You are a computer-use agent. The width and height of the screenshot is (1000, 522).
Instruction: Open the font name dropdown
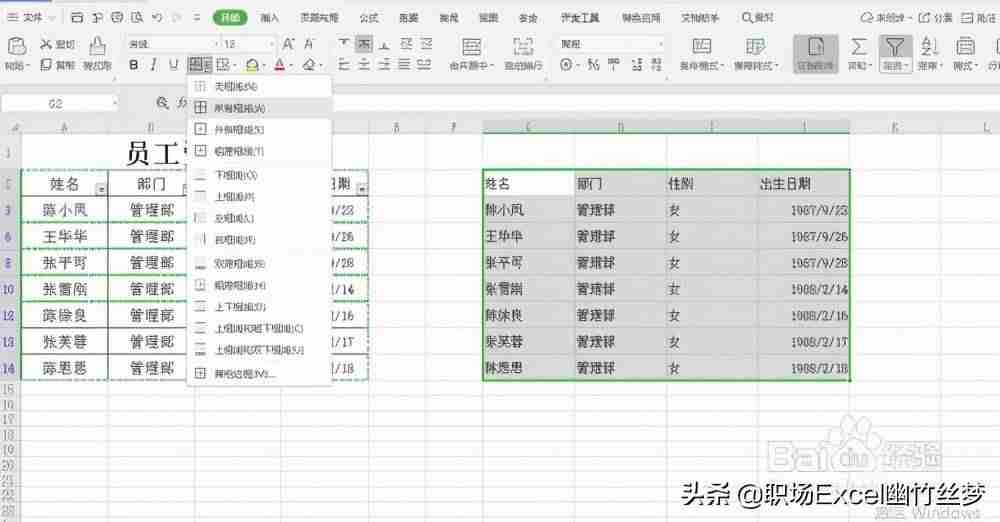coord(215,44)
